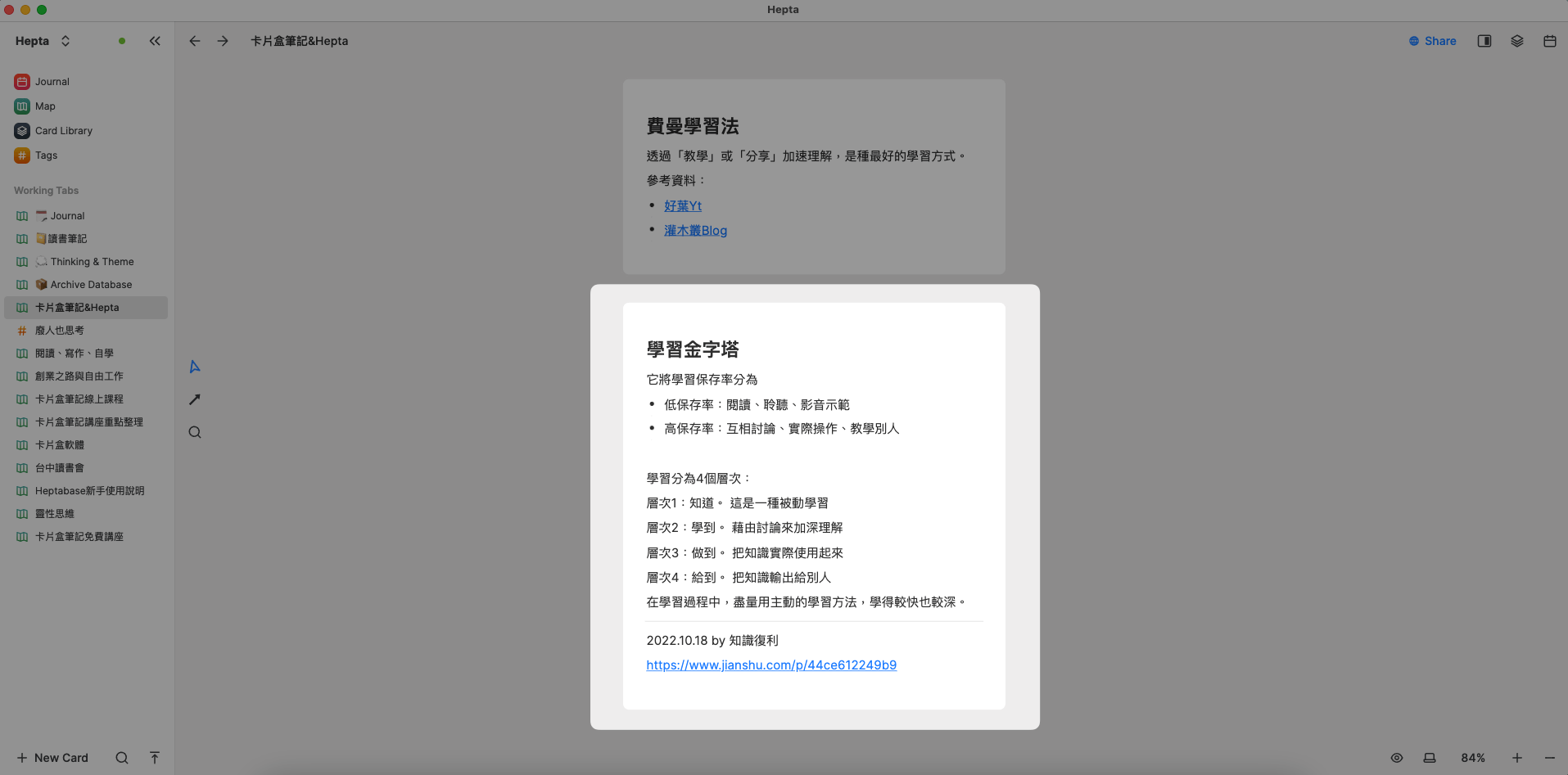Toggle presentation mode with the eye icon
This screenshot has height=775, width=1568.
[1397, 758]
